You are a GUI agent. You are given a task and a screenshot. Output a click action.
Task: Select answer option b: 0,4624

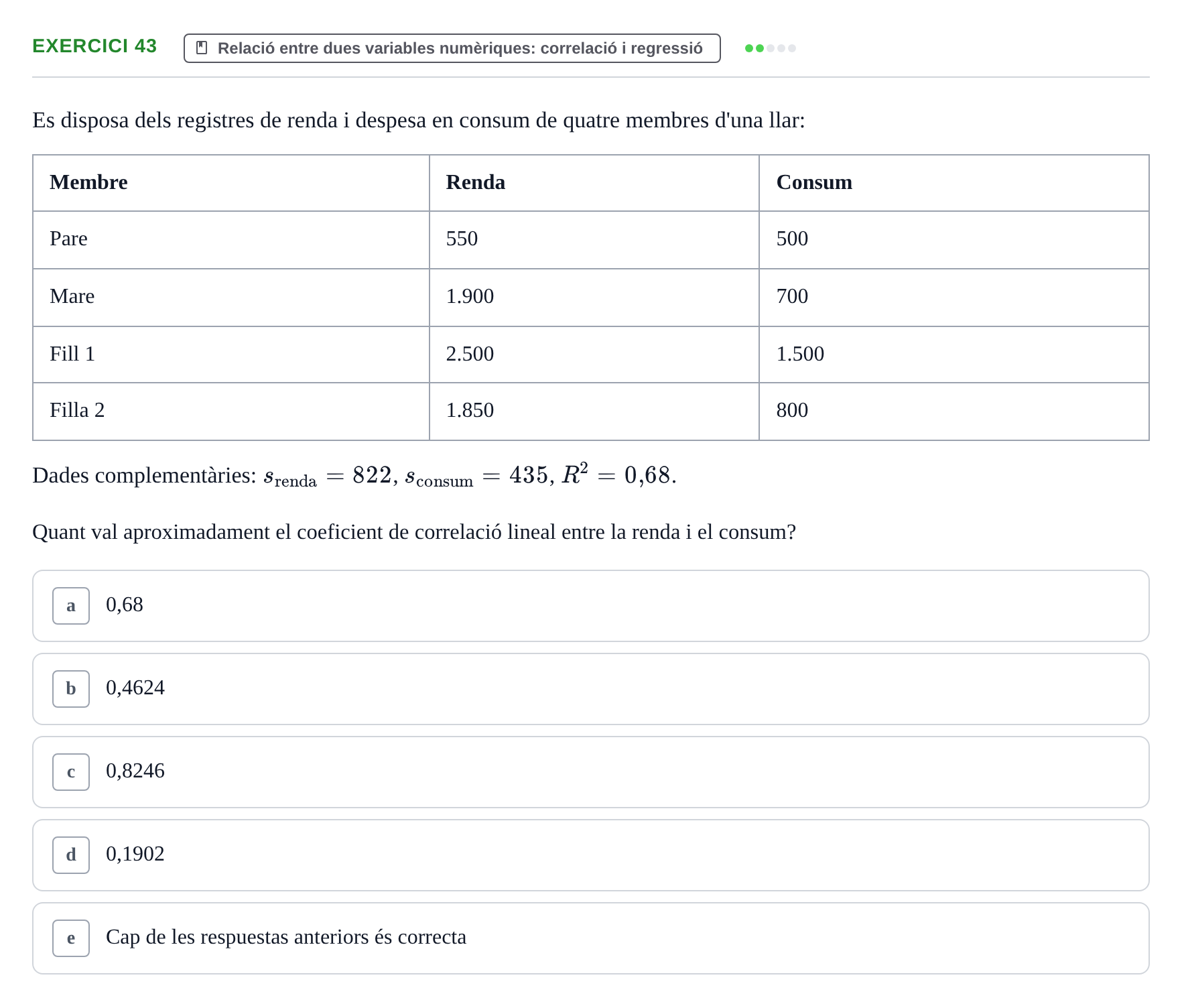point(591,689)
